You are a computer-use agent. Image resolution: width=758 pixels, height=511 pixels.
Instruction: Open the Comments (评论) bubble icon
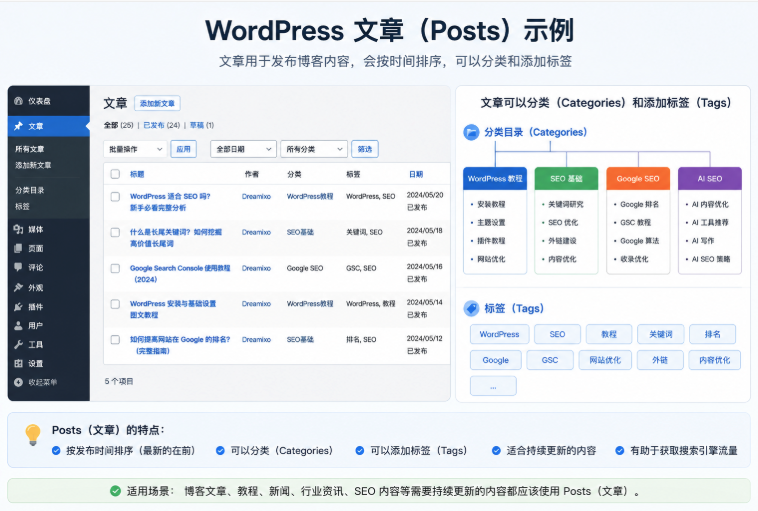(18, 267)
